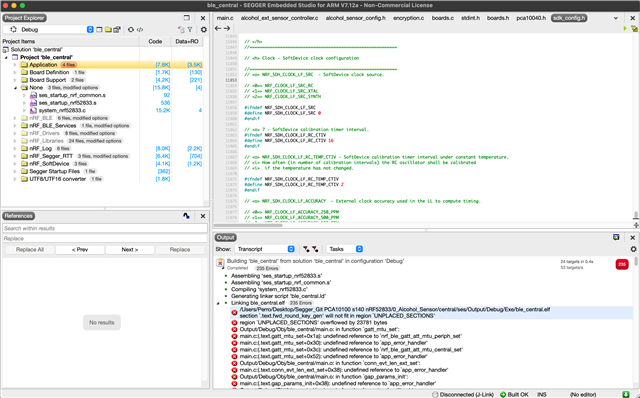
Task: Switch to alcohol_ext_sensor_controller.c tab
Action: point(279,18)
